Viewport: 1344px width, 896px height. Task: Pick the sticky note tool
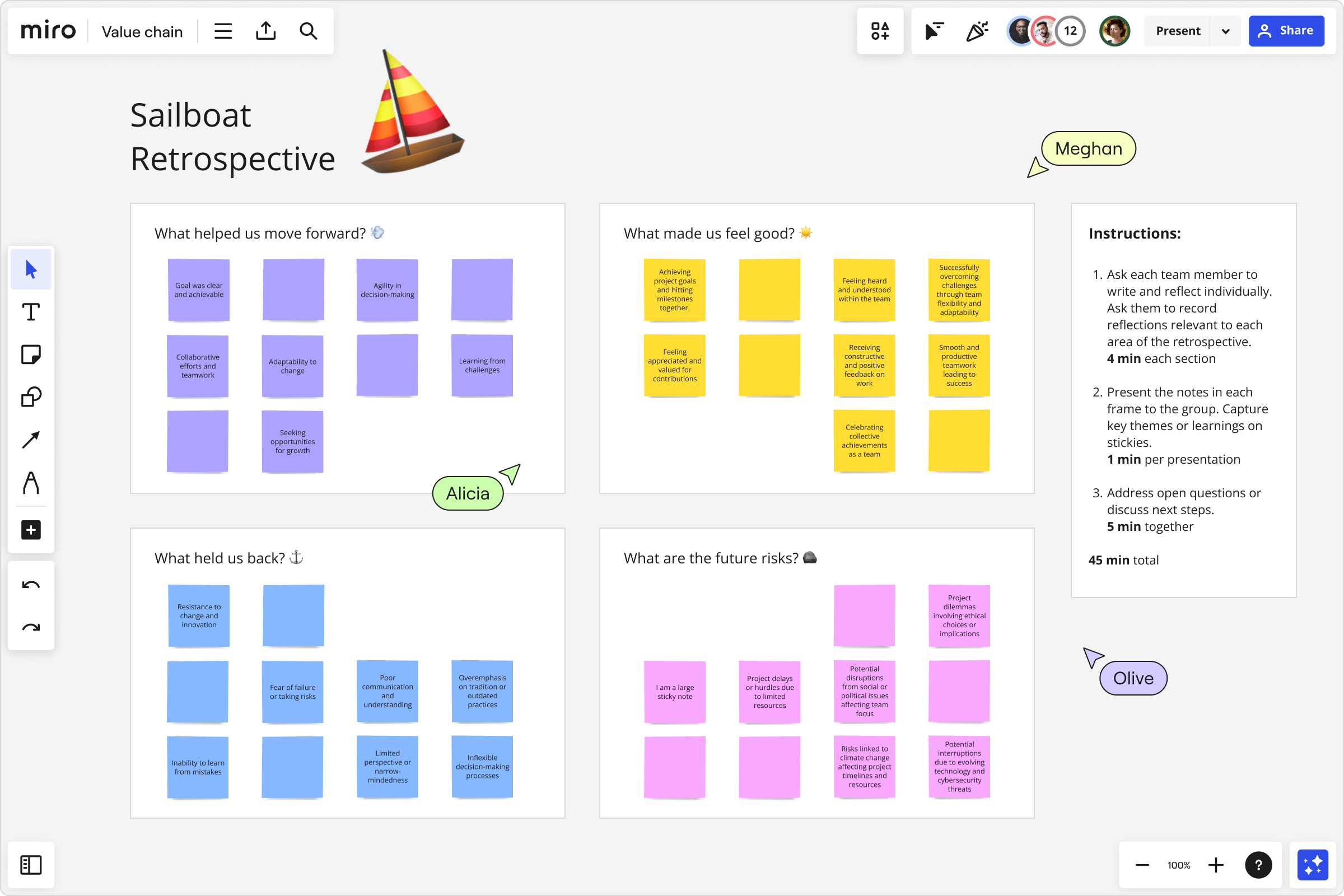[x=31, y=354]
